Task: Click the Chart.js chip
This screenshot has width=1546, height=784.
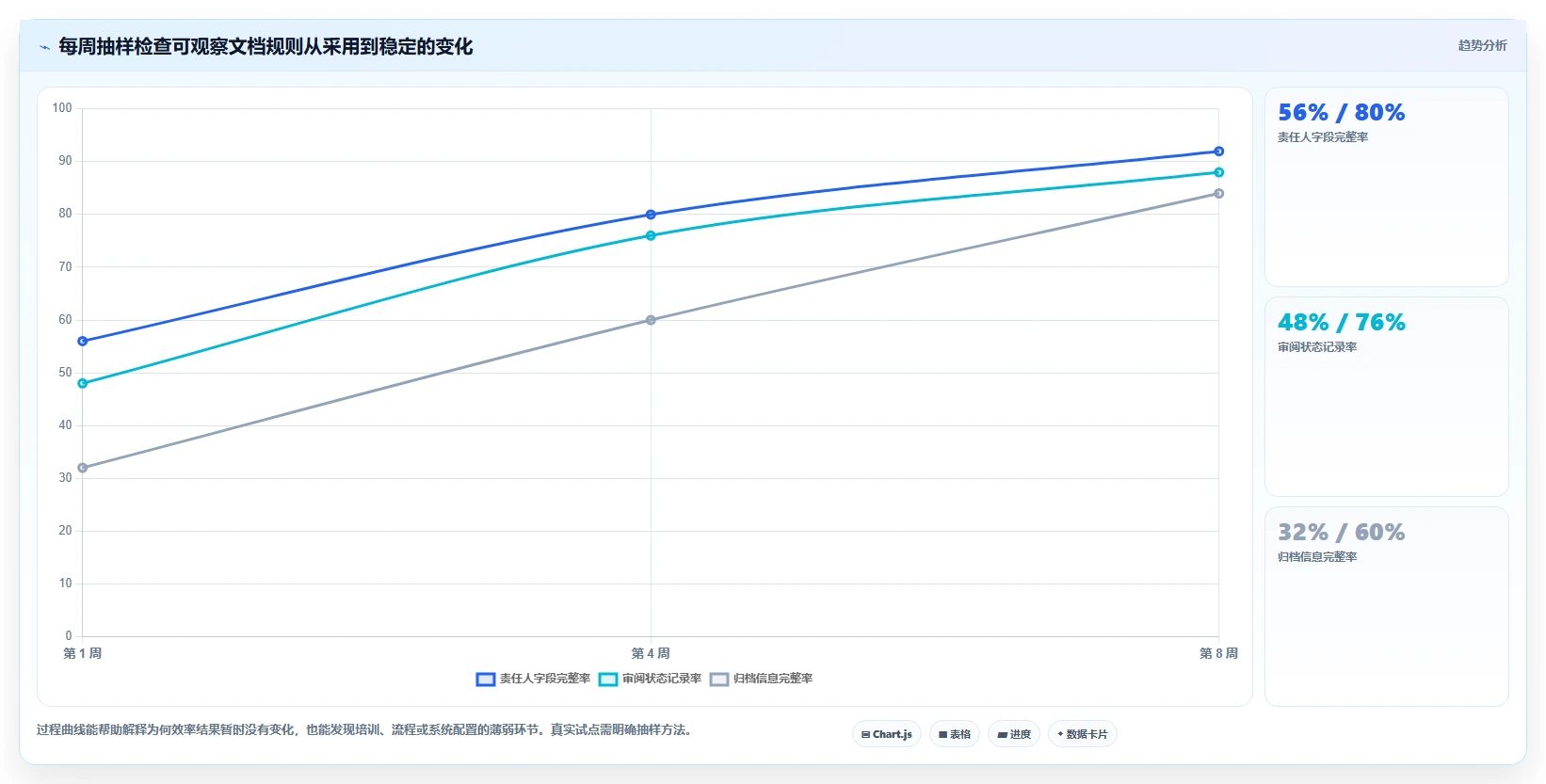Action: pos(886,734)
